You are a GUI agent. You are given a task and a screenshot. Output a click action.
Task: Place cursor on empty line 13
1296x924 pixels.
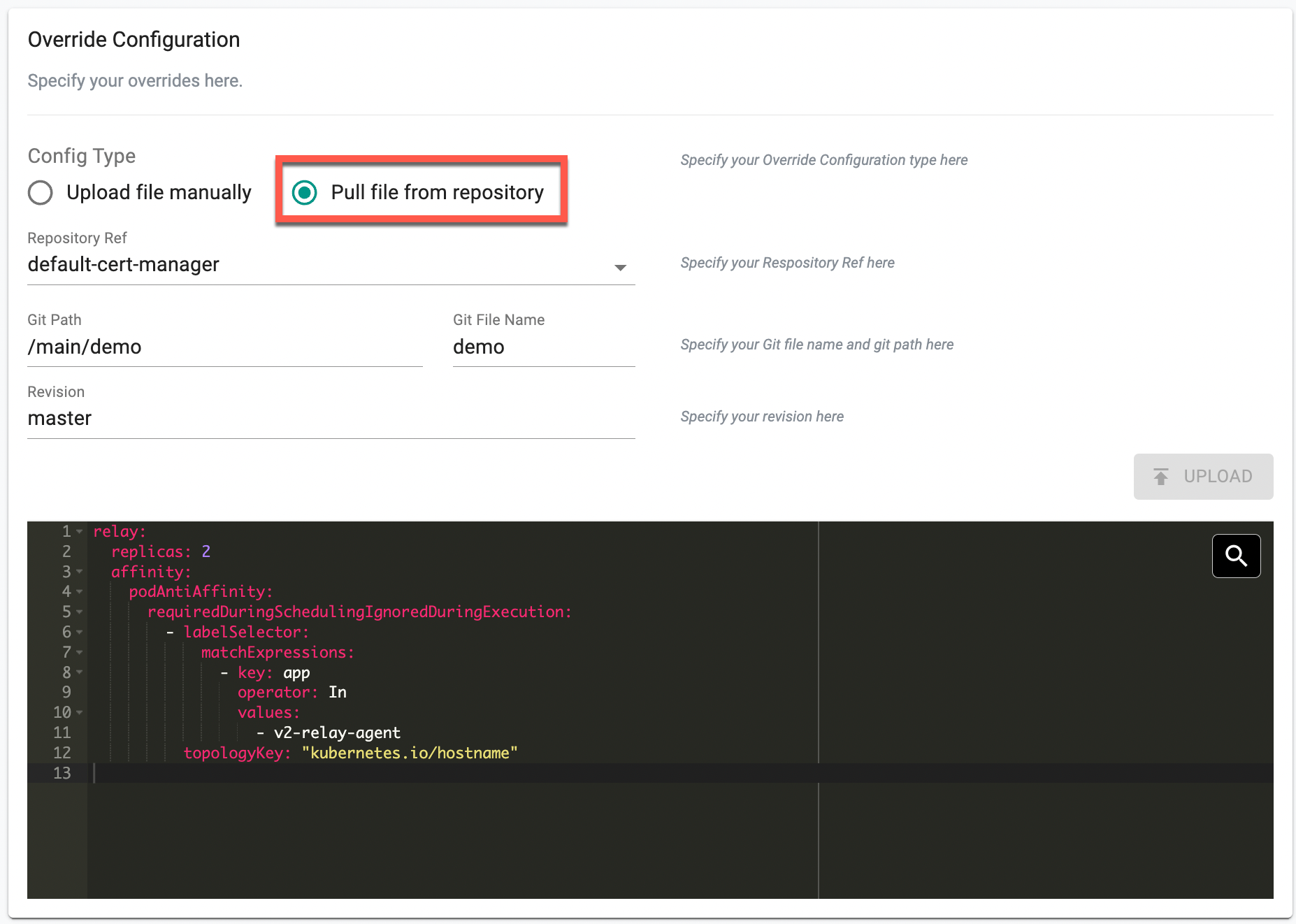click(x=419, y=773)
